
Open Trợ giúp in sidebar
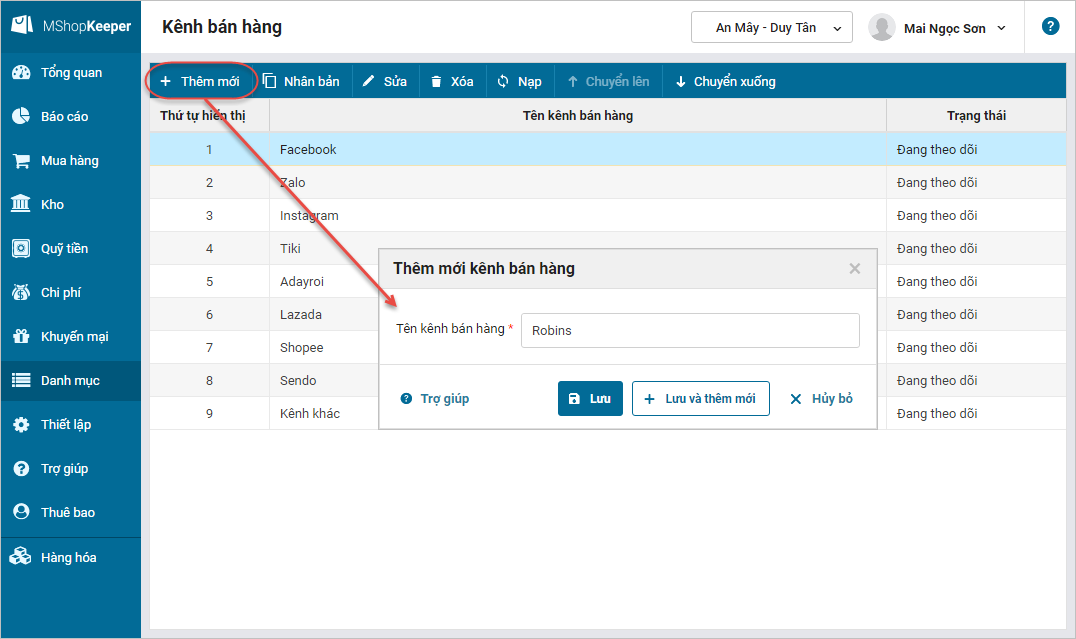(x=71, y=468)
